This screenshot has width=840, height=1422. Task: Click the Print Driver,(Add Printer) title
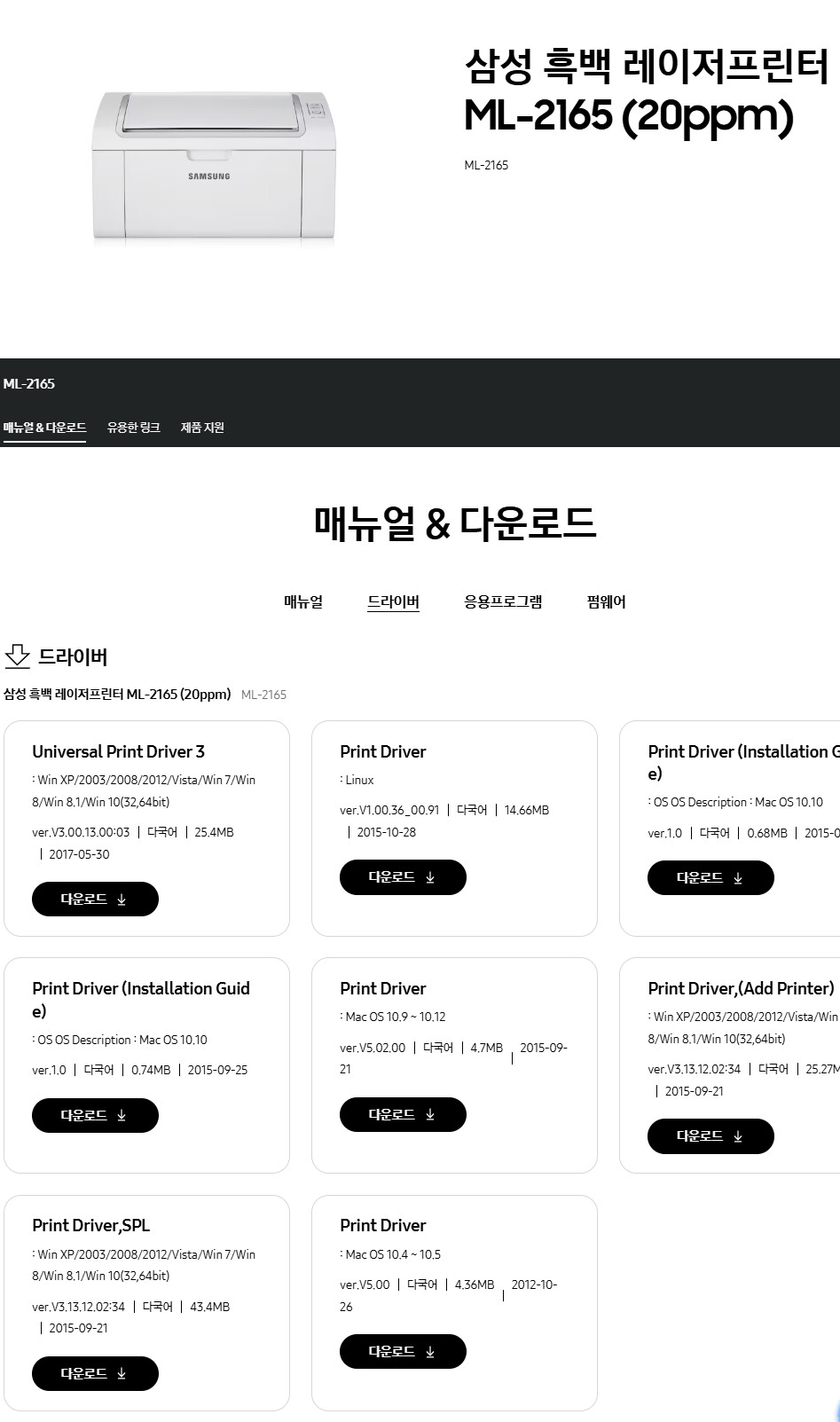[x=741, y=988]
